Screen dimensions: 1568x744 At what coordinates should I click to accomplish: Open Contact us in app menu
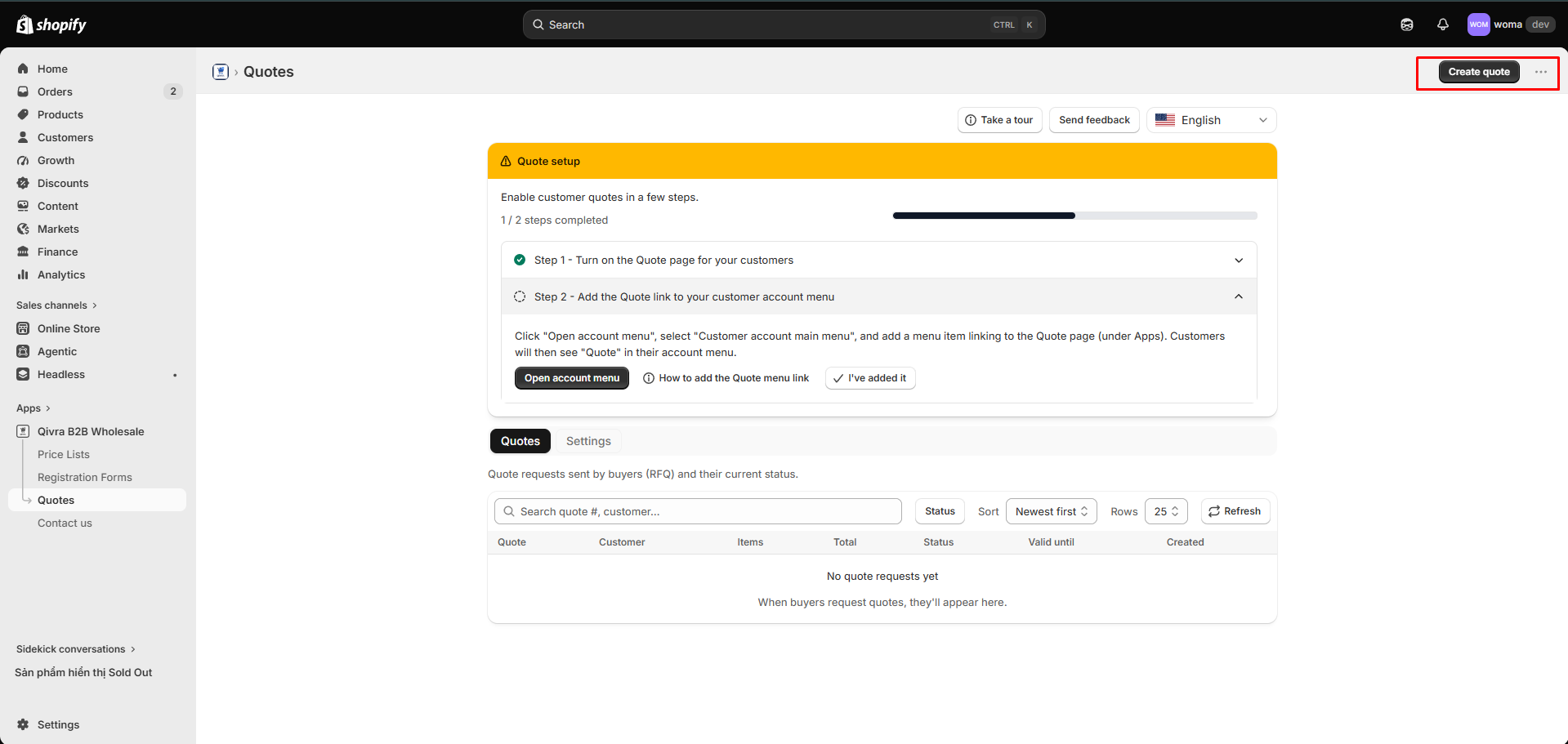coord(65,523)
